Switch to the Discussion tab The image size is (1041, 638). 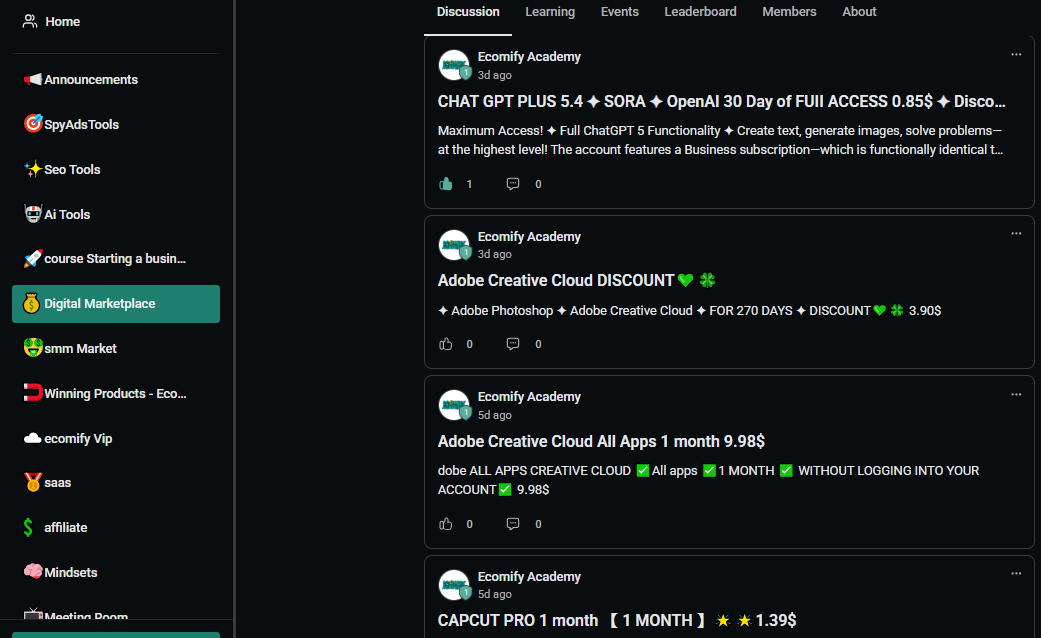click(x=468, y=12)
